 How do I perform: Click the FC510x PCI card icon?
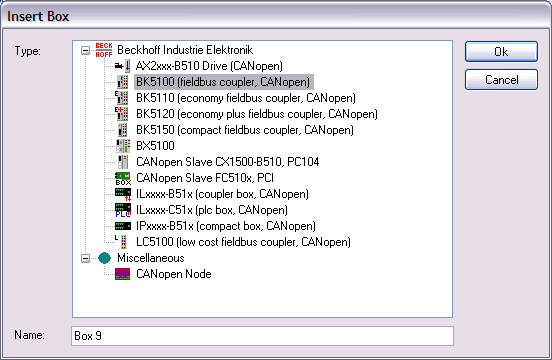point(123,178)
